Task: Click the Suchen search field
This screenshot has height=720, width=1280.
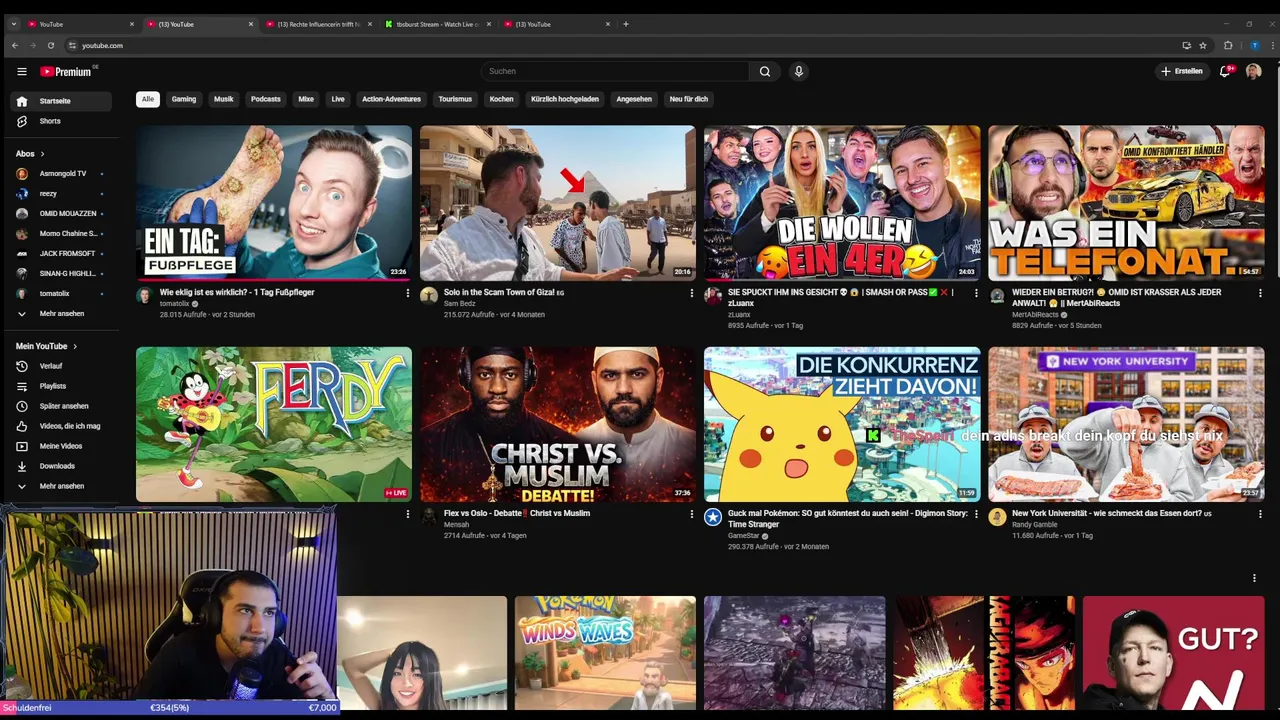Action: click(x=615, y=71)
